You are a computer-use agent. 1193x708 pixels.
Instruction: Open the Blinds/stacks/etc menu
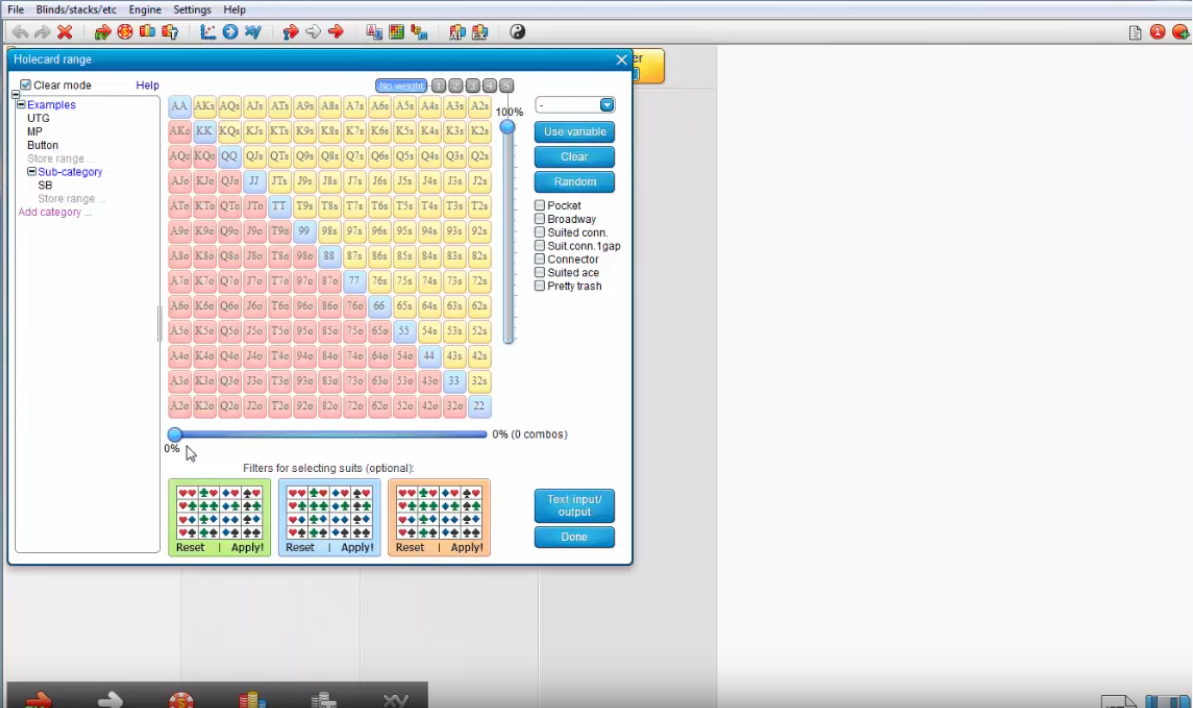click(x=76, y=10)
